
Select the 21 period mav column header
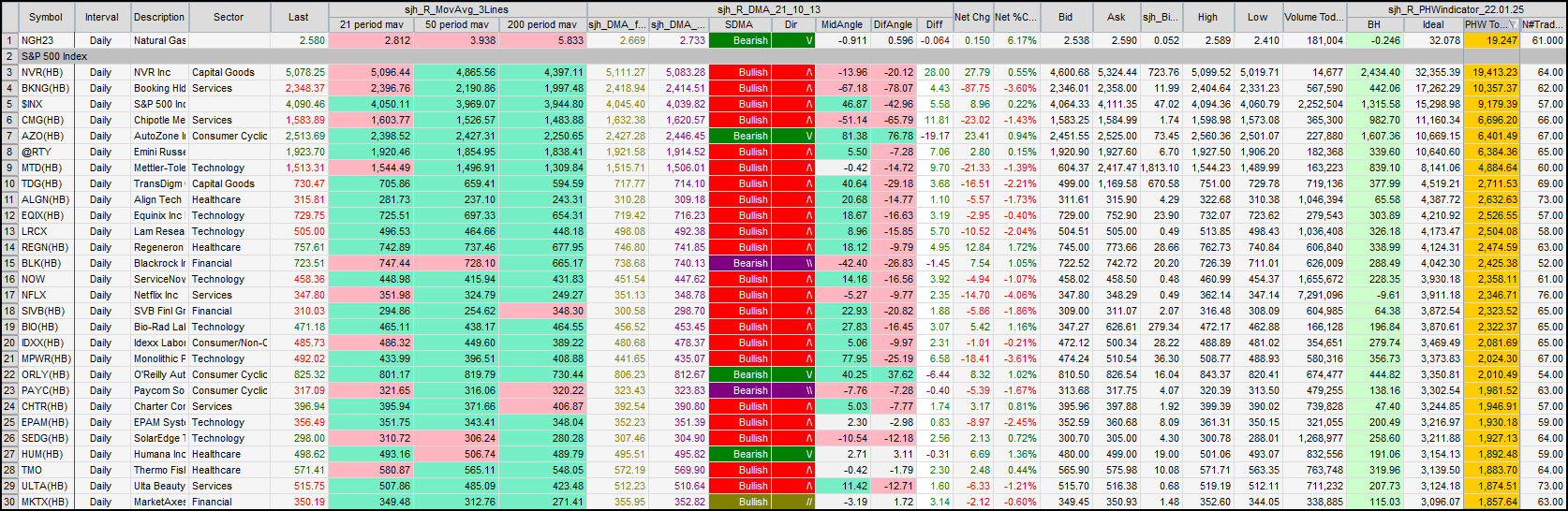372,24
